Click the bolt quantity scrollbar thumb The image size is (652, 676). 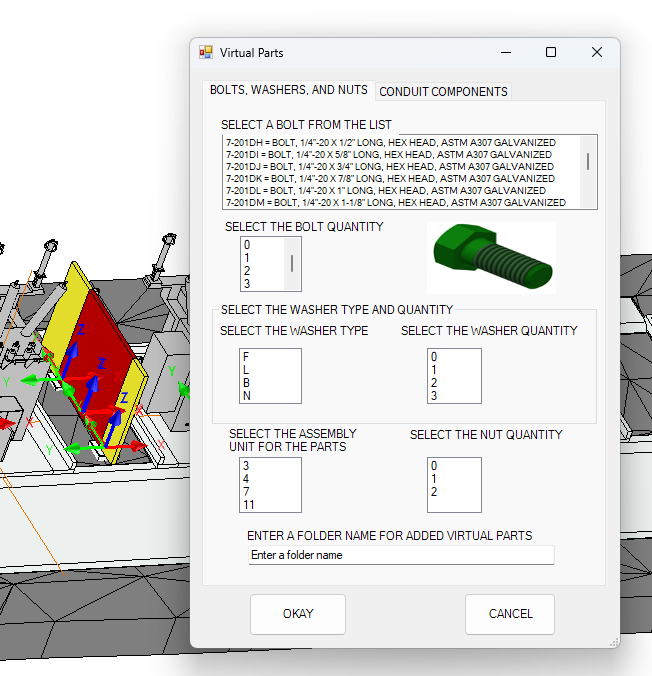click(292, 263)
